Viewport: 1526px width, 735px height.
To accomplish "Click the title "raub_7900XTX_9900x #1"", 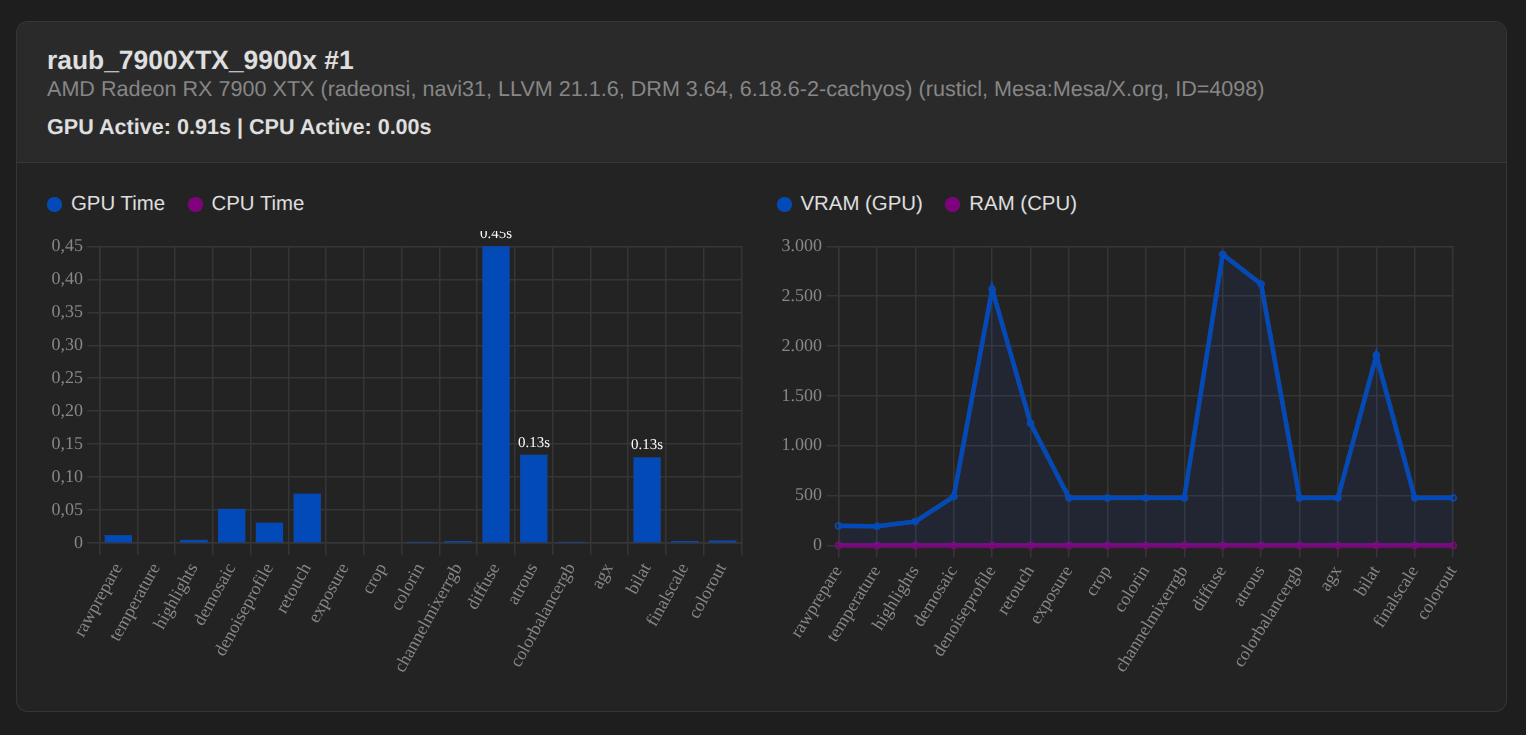I will pyautogui.click(x=200, y=60).
